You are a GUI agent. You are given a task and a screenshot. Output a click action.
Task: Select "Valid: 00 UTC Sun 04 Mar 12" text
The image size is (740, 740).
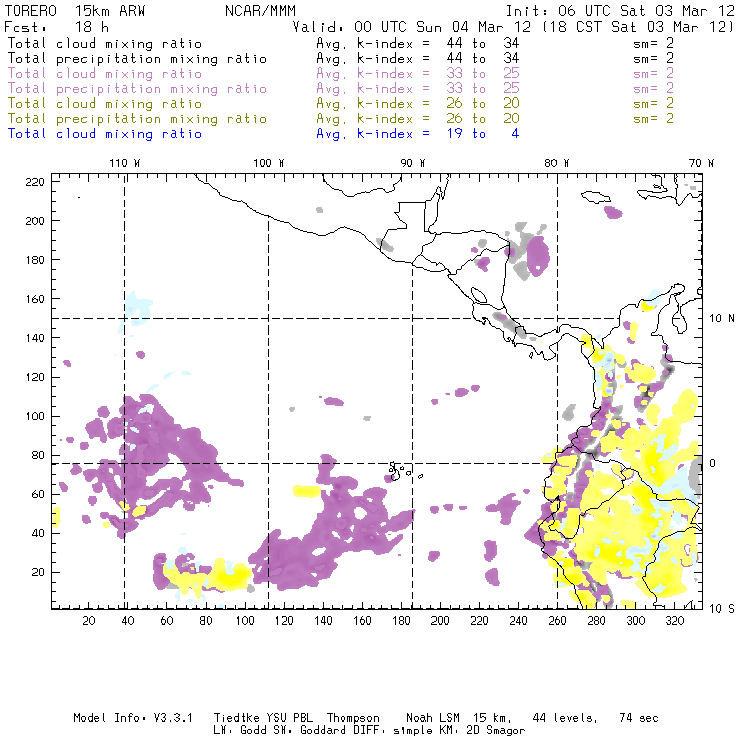[412, 27]
